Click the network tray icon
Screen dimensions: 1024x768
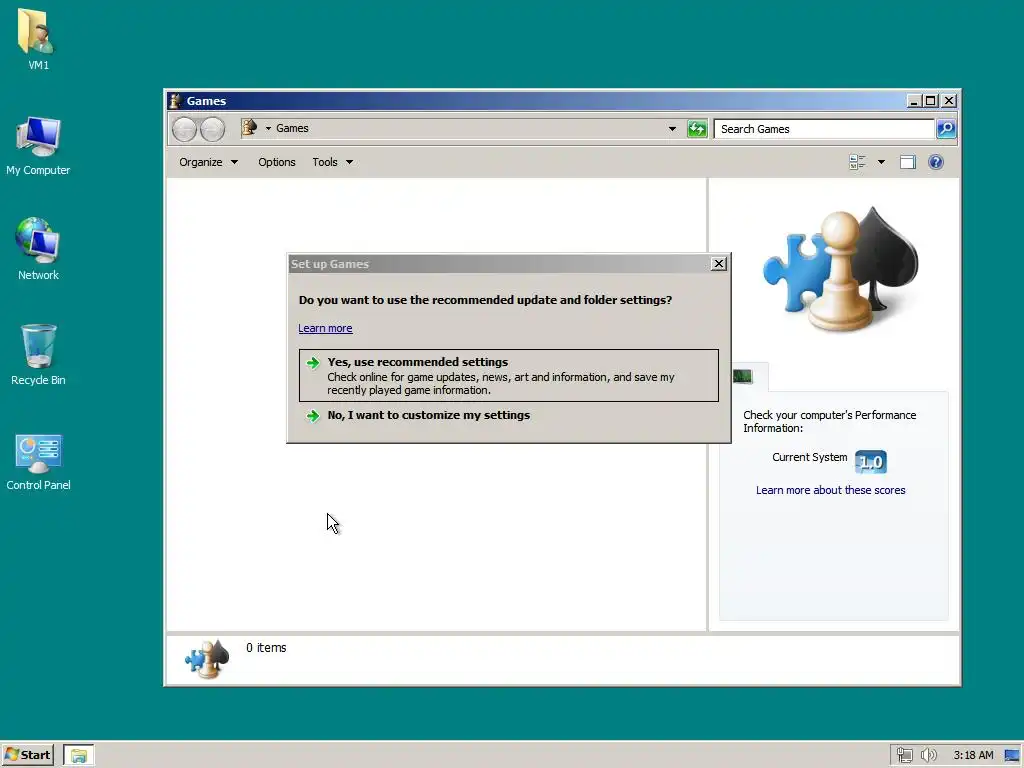(904, 756)
